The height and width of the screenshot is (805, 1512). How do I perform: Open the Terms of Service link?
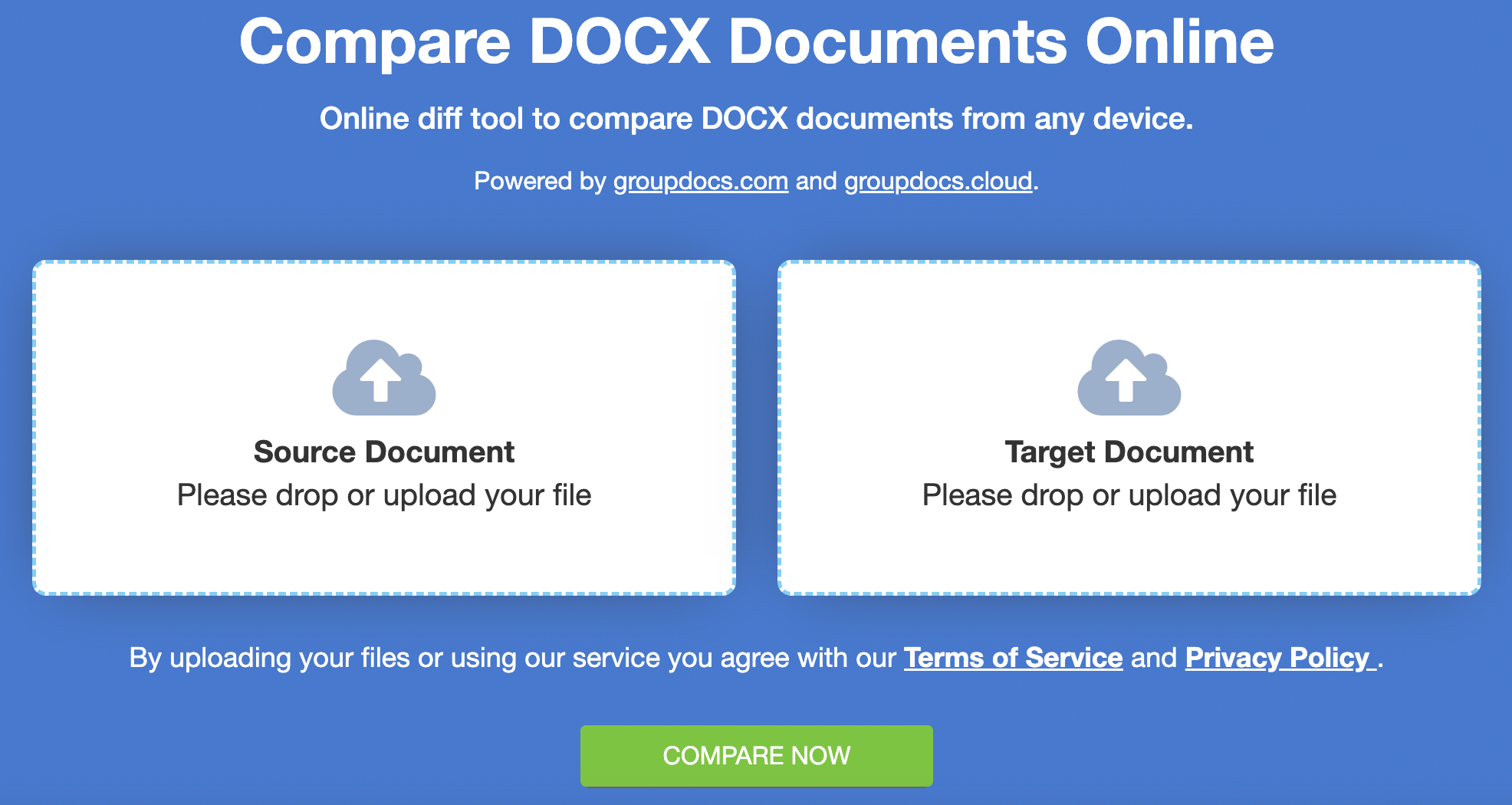click(1013, 658)
